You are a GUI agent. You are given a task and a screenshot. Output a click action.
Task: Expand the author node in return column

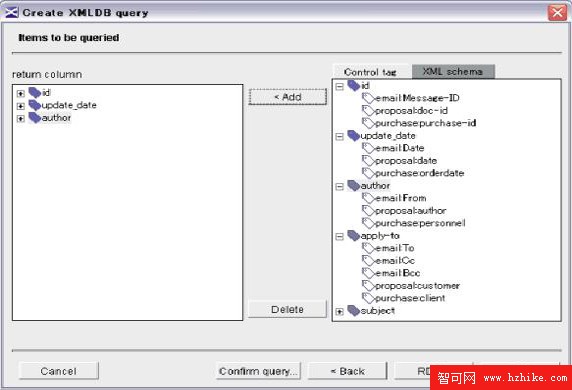[x=21, y=119]
